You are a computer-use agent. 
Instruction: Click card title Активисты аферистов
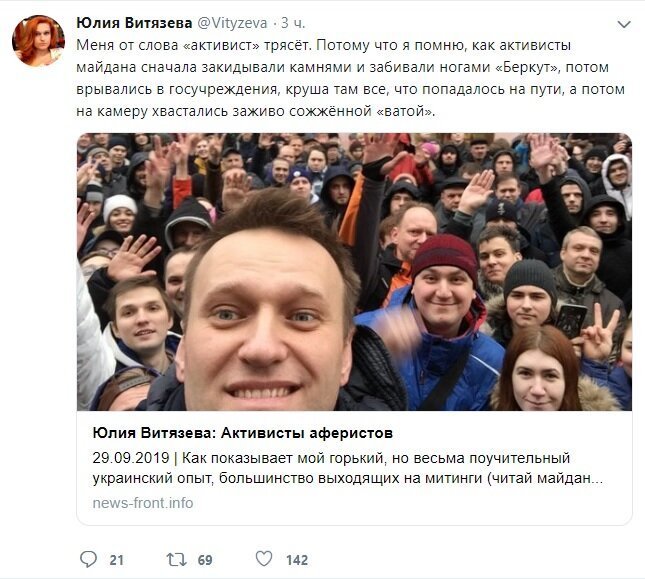[x=307, y=433]
